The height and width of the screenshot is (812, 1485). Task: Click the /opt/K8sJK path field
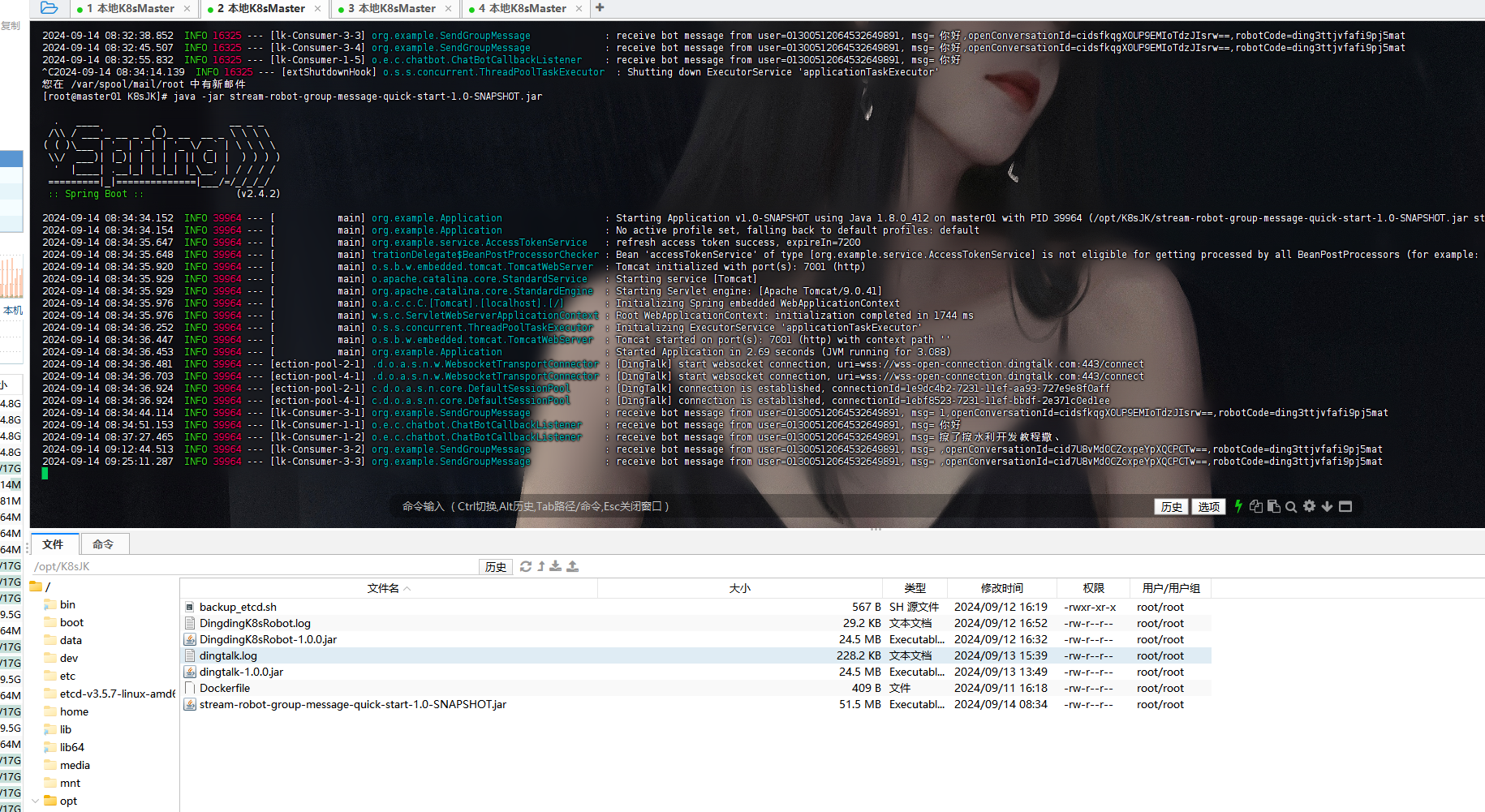253,566
